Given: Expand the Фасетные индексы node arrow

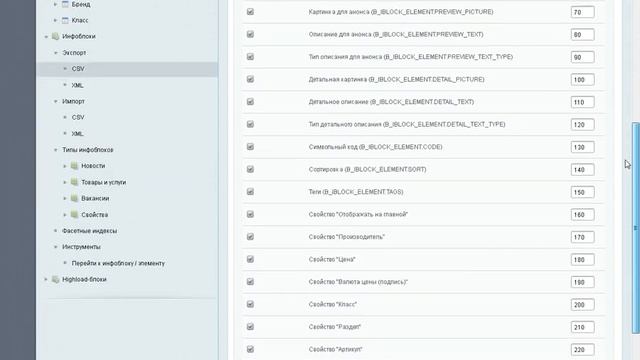Looking at the screenshot, I should pos(56,231).
